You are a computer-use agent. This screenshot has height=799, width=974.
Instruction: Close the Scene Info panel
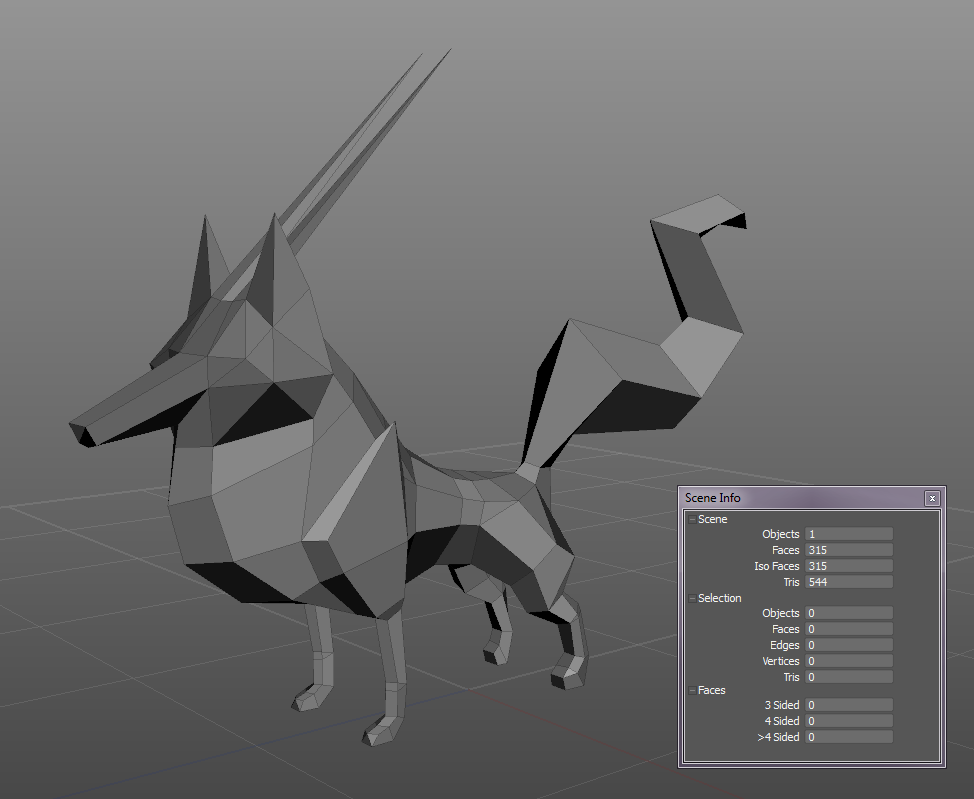click(932, 498)
